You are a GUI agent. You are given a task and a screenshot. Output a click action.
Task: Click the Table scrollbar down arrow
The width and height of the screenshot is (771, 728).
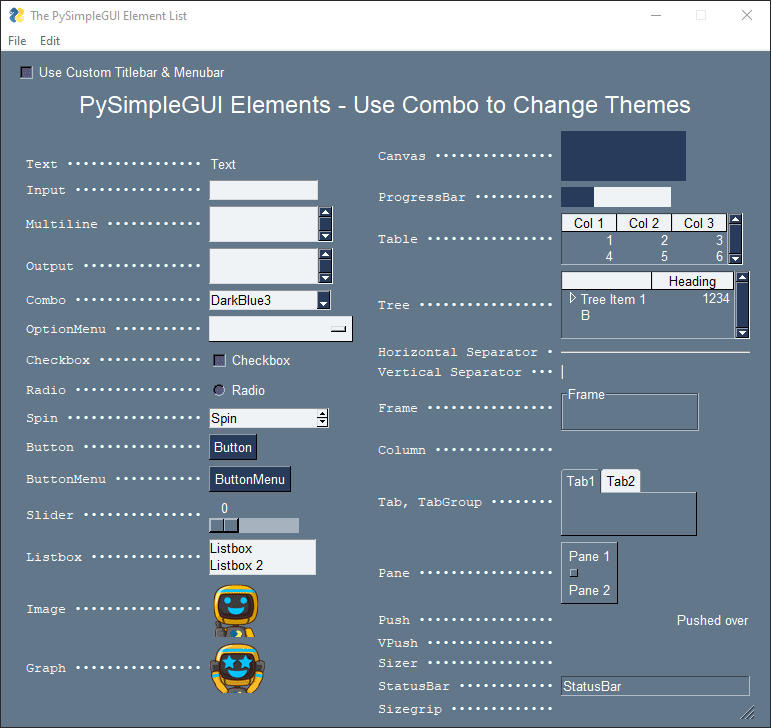[735, 259]
